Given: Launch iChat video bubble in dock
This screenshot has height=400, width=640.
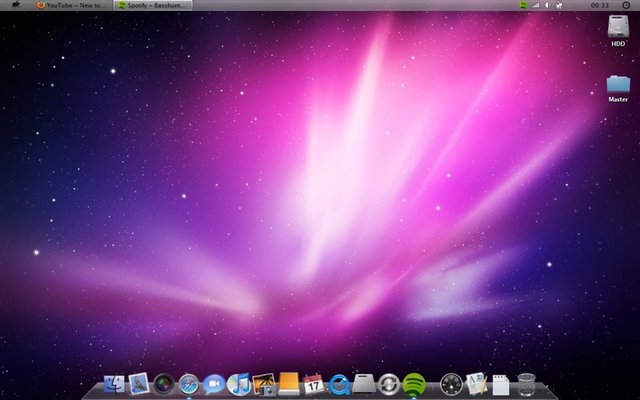Looking at the screenshot, I should click(x=214, y=384).
